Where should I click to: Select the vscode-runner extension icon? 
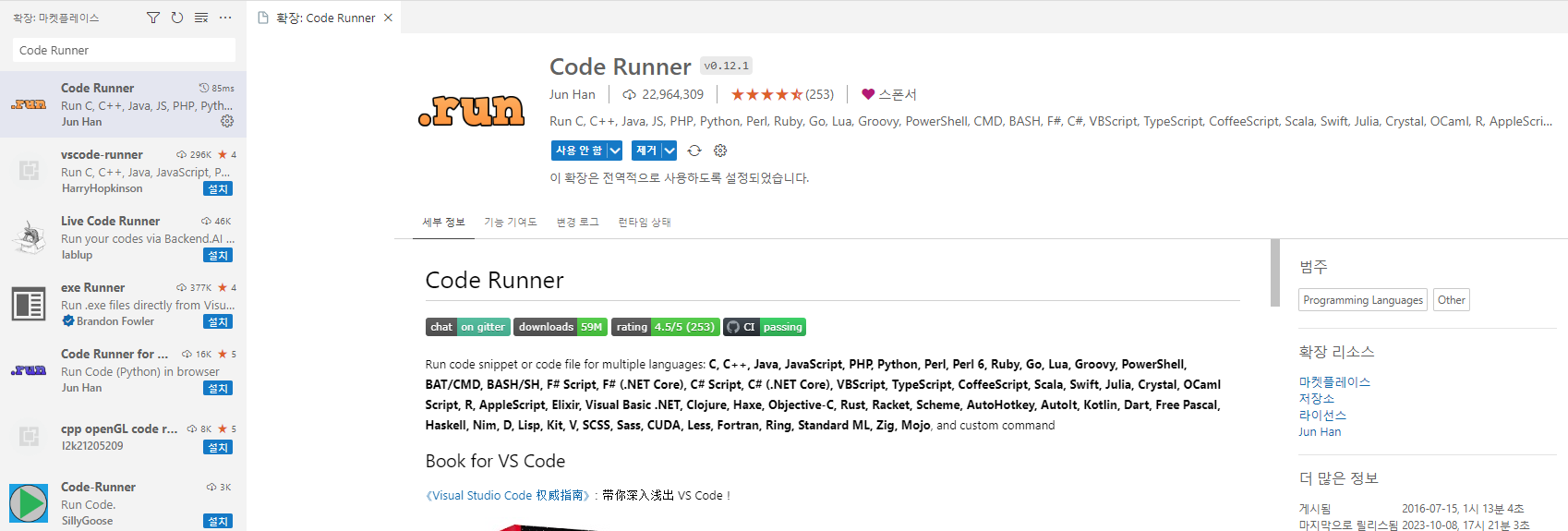(x=29, y=171)
